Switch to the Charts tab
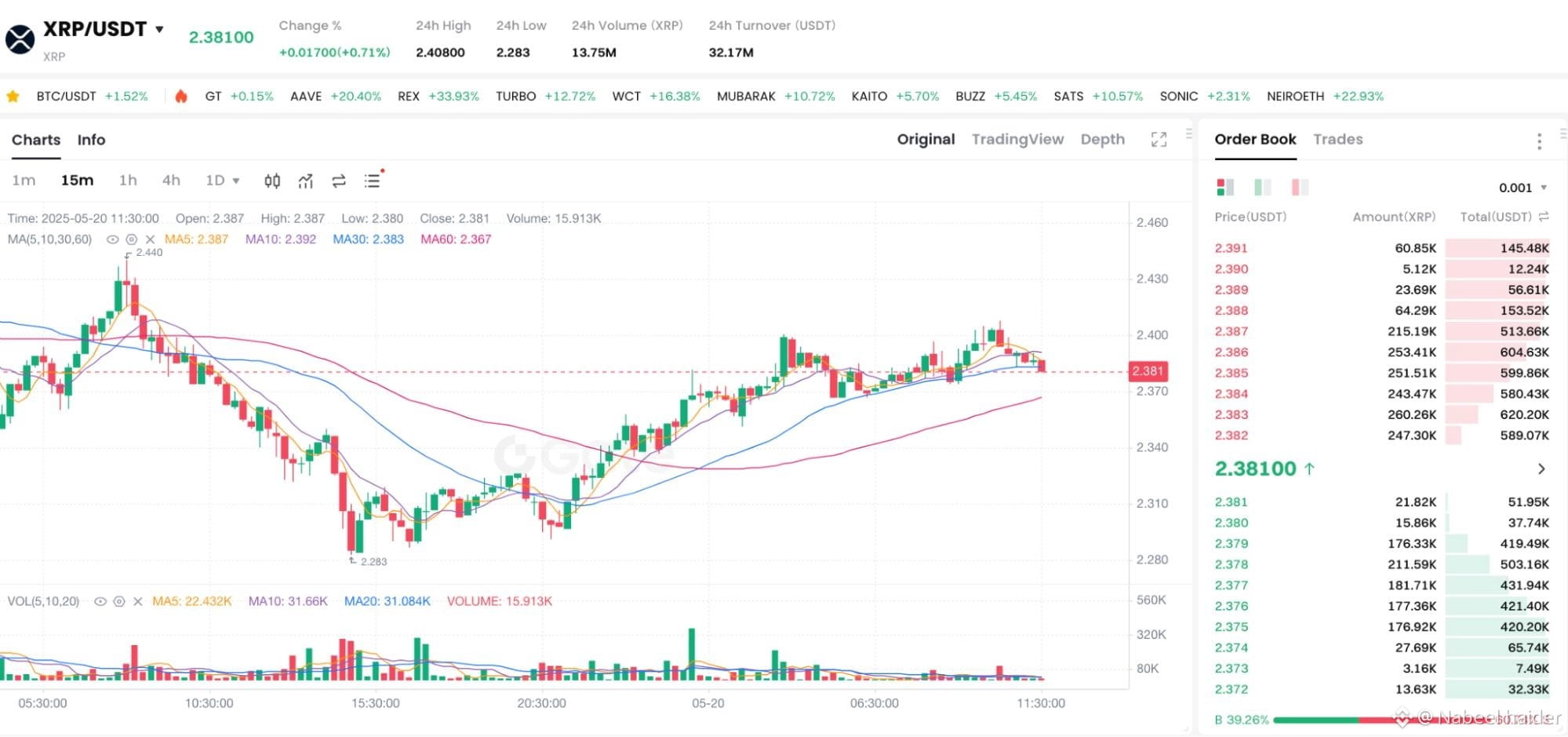1568x737 pixels. click(x=36, y=140)
